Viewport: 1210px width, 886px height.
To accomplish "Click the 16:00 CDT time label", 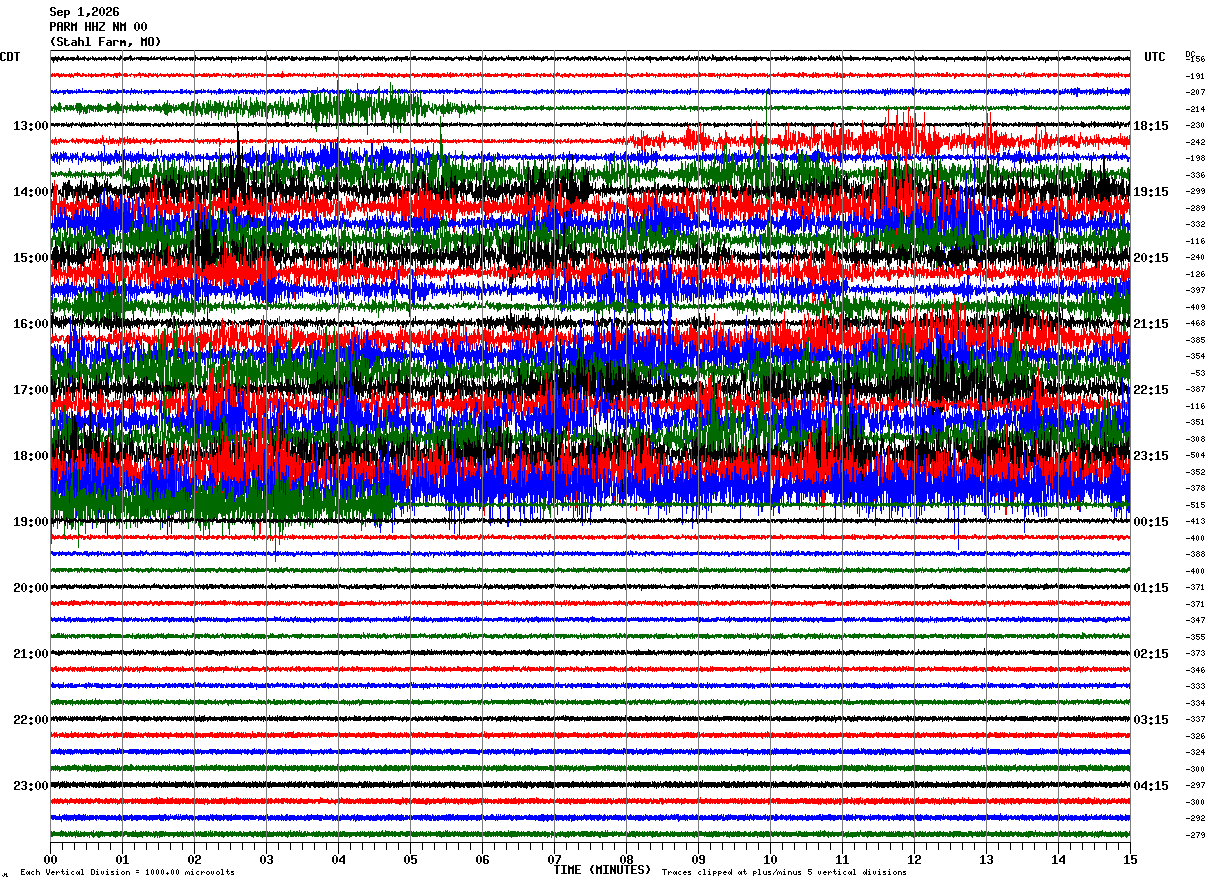I will coord(31,324).
